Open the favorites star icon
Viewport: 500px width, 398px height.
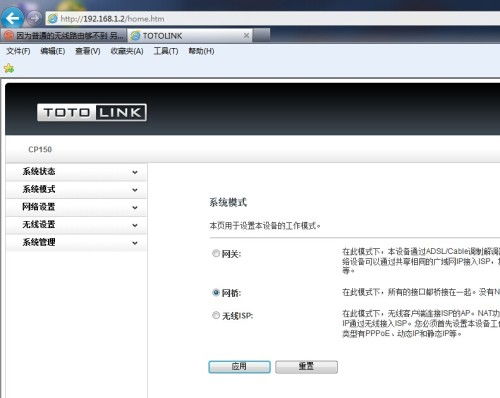9,69
